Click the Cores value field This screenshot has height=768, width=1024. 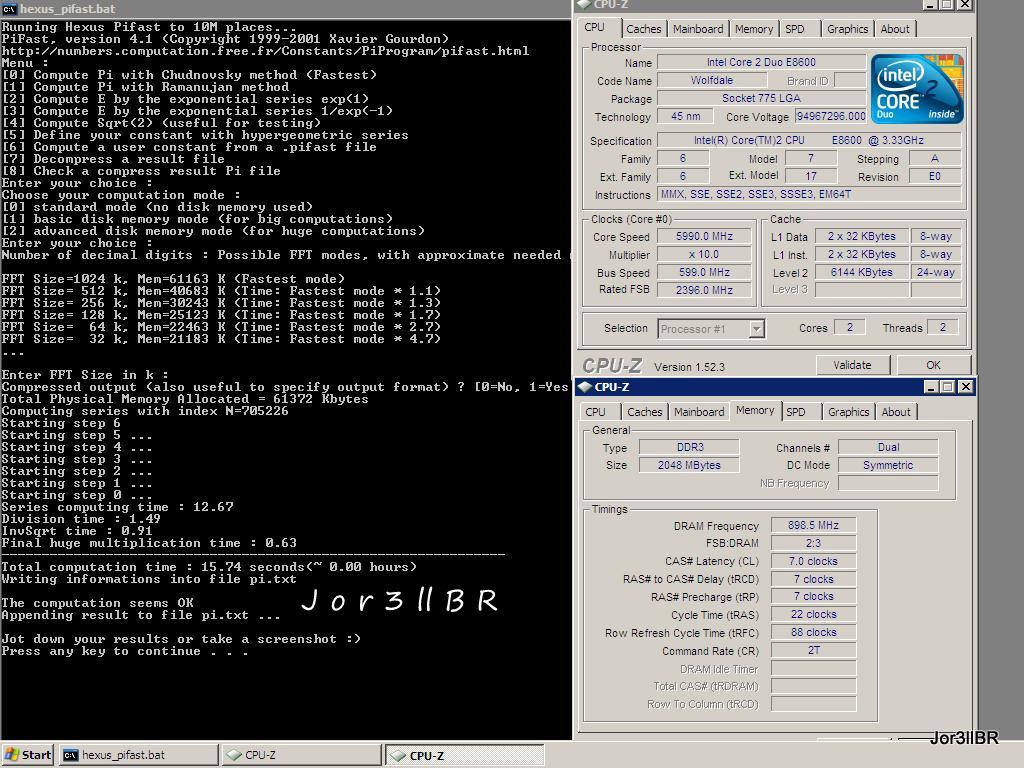pos(850,327)
